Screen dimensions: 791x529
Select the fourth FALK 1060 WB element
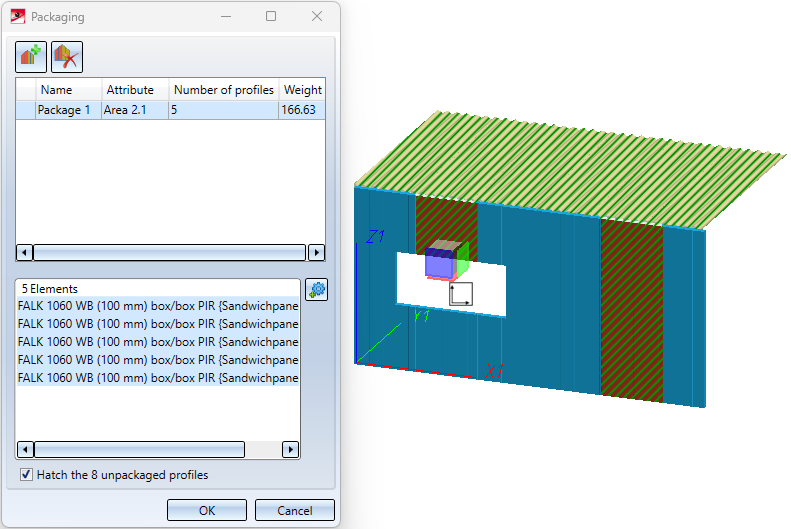click(x=158, y=360)
